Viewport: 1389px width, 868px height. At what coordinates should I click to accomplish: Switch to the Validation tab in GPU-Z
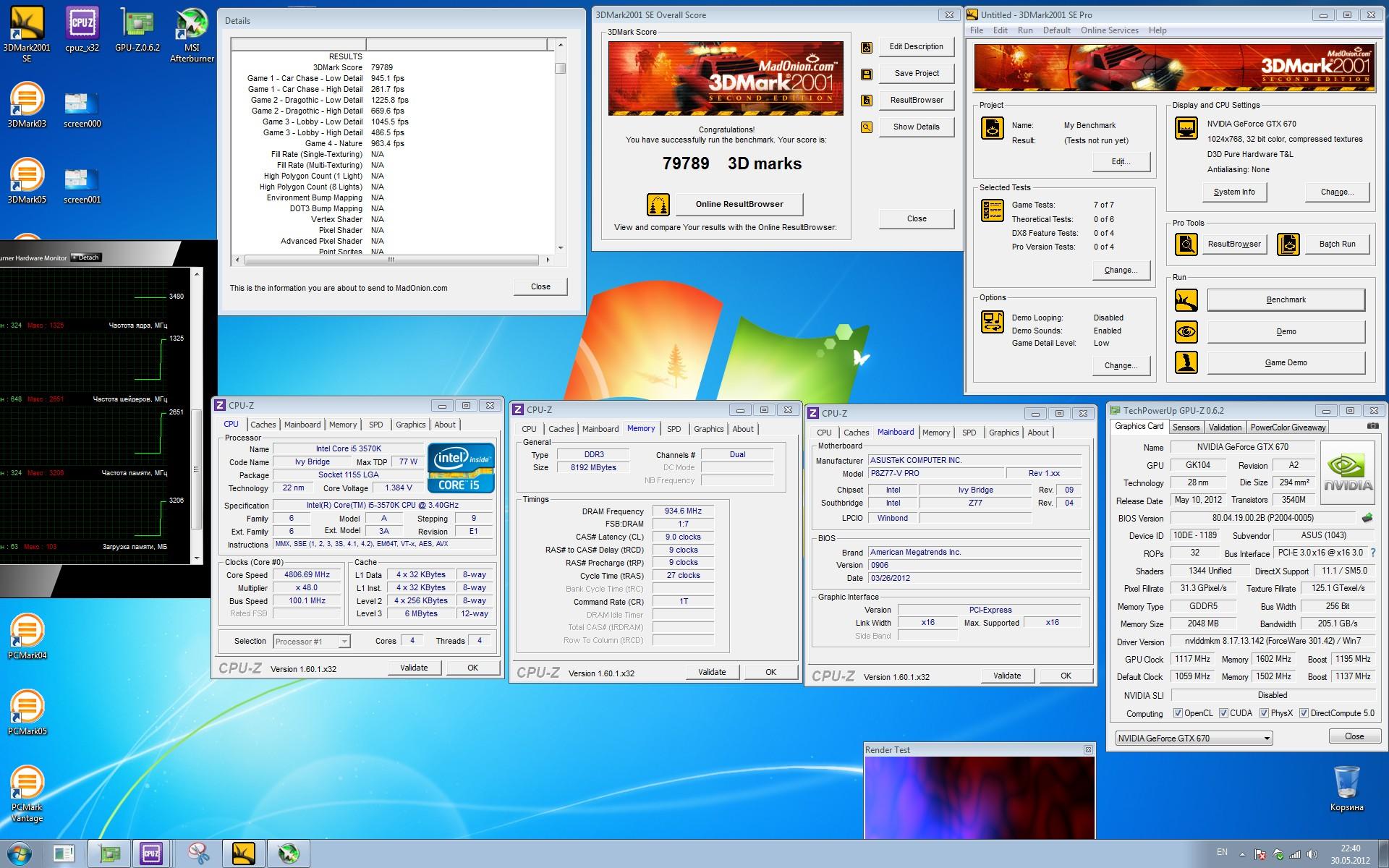click(1225, 427)
